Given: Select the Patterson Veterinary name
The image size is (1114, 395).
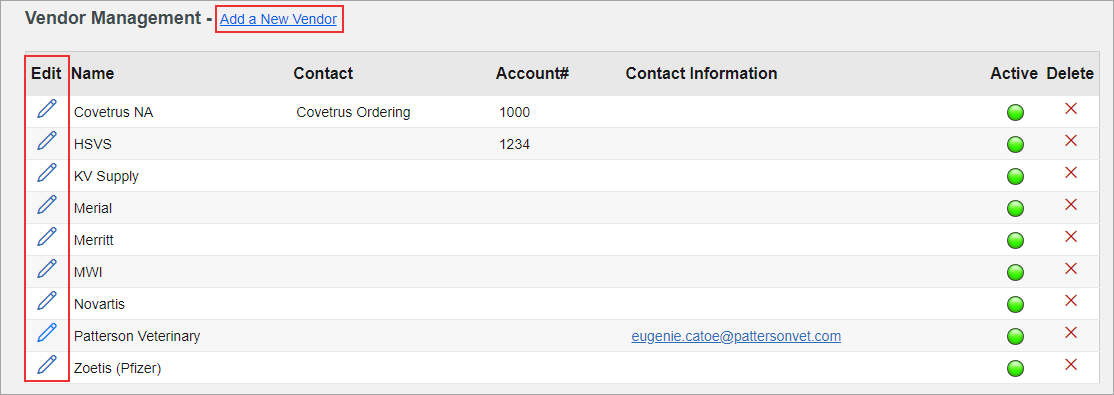Looking at the screenshot, I should 137,336.
